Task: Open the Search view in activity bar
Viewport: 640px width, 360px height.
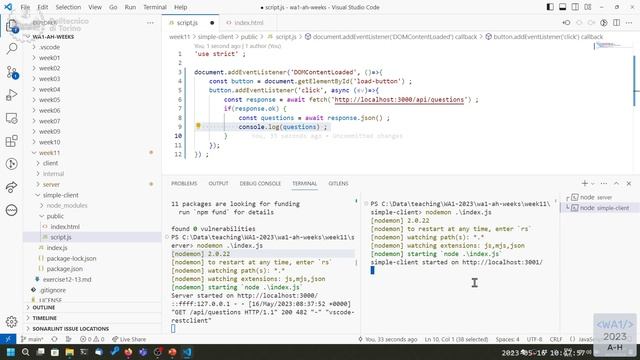Action: (x=11, y=49)
